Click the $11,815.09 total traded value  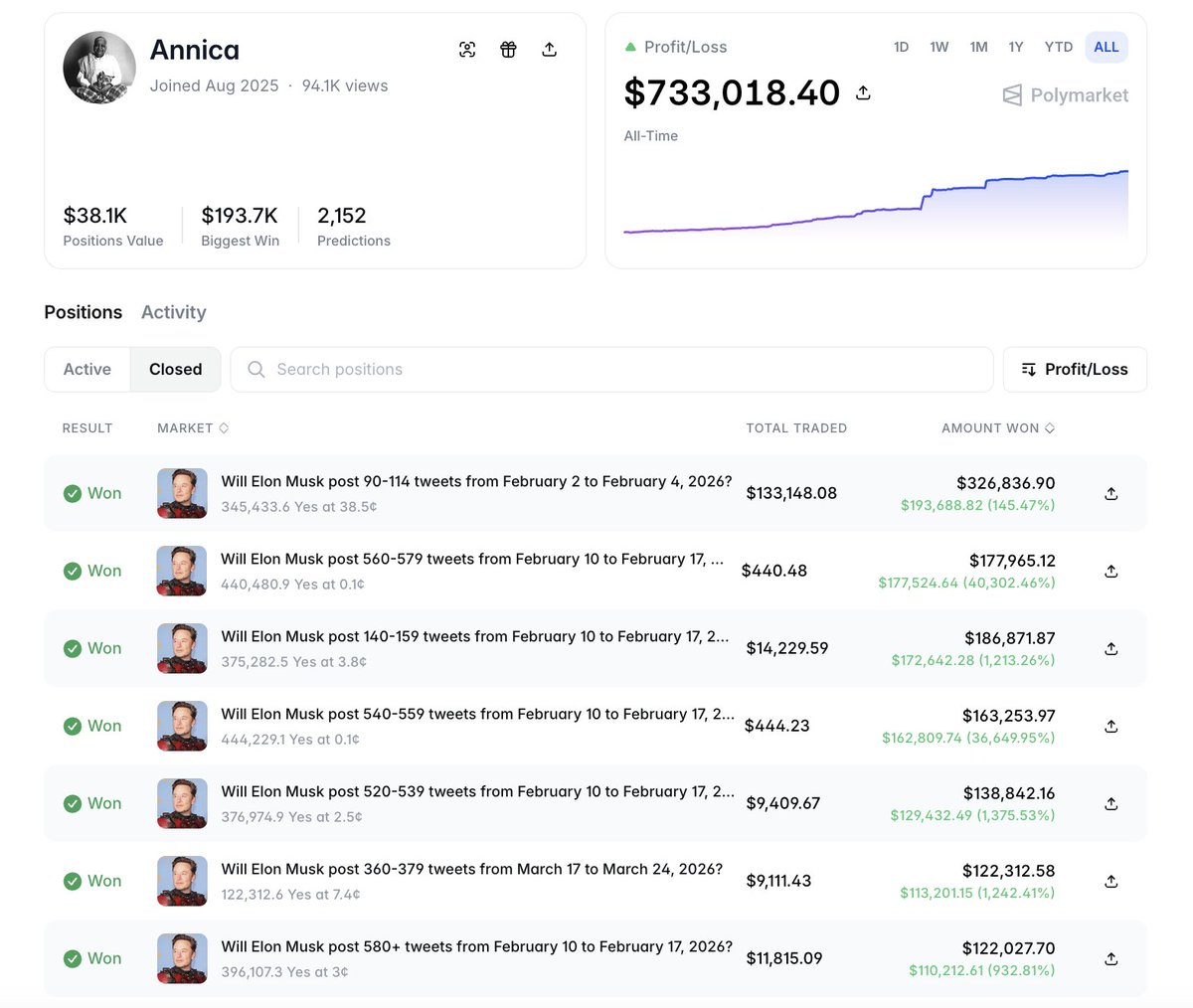pyautogui.click(x=784, y=958)
